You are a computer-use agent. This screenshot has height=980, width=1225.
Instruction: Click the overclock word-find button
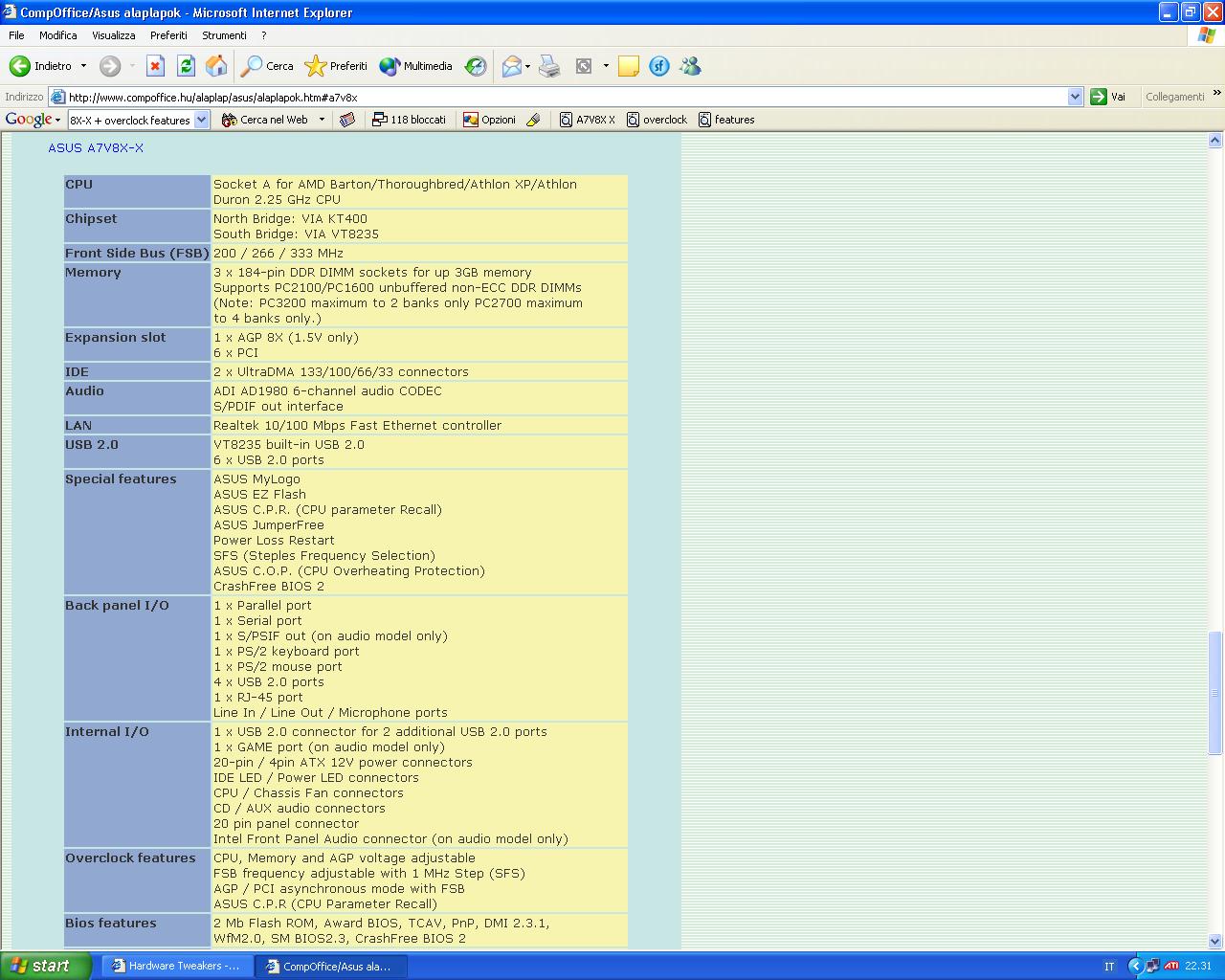tap(657, 120)
